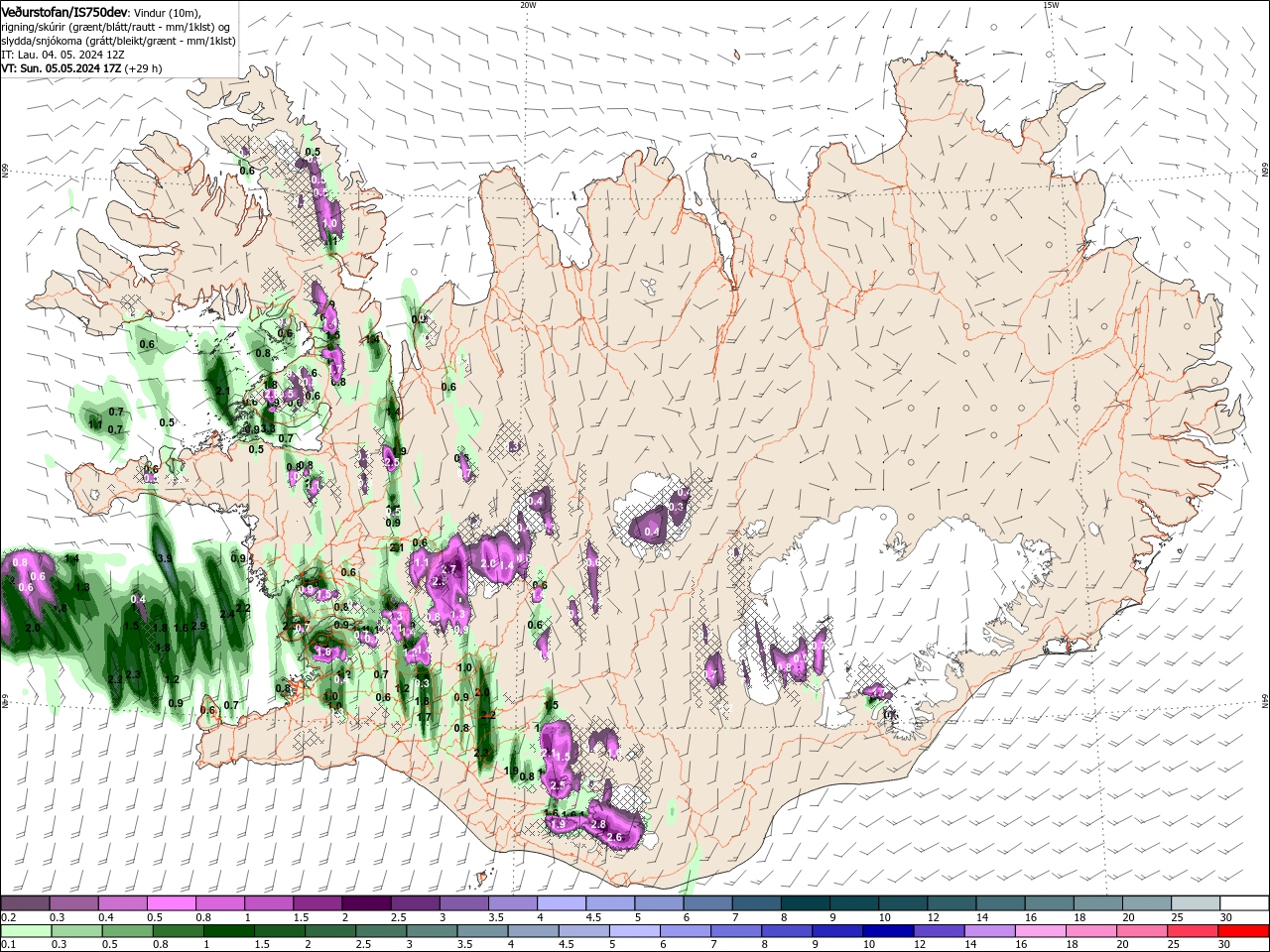The width and height of the screenshot is (1270, 952).
Task: Click the white 30 mm snow legend swatch
Action: click(1244, 903)
